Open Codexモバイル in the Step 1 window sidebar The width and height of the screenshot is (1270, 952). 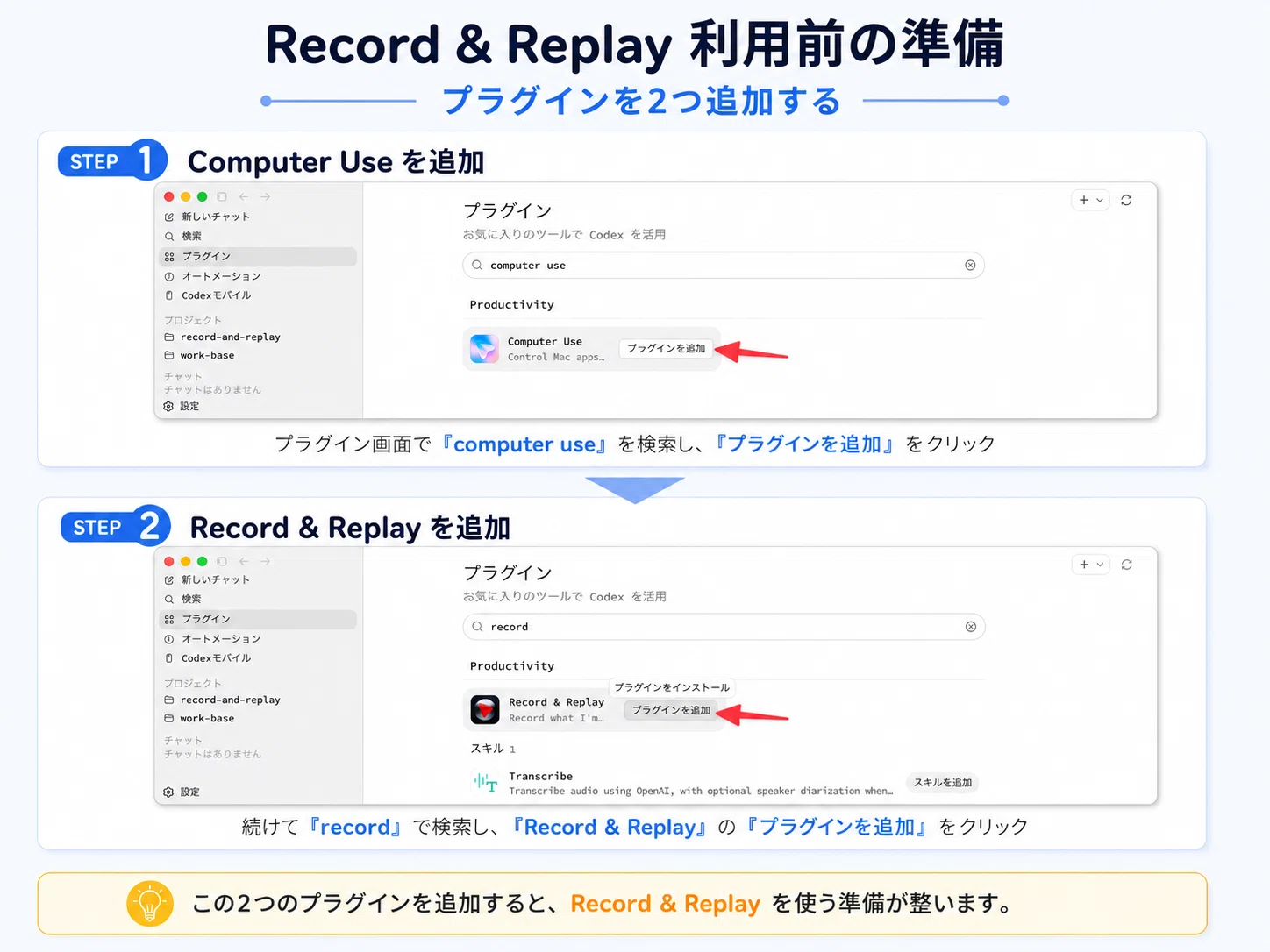[x=258, y=295]
